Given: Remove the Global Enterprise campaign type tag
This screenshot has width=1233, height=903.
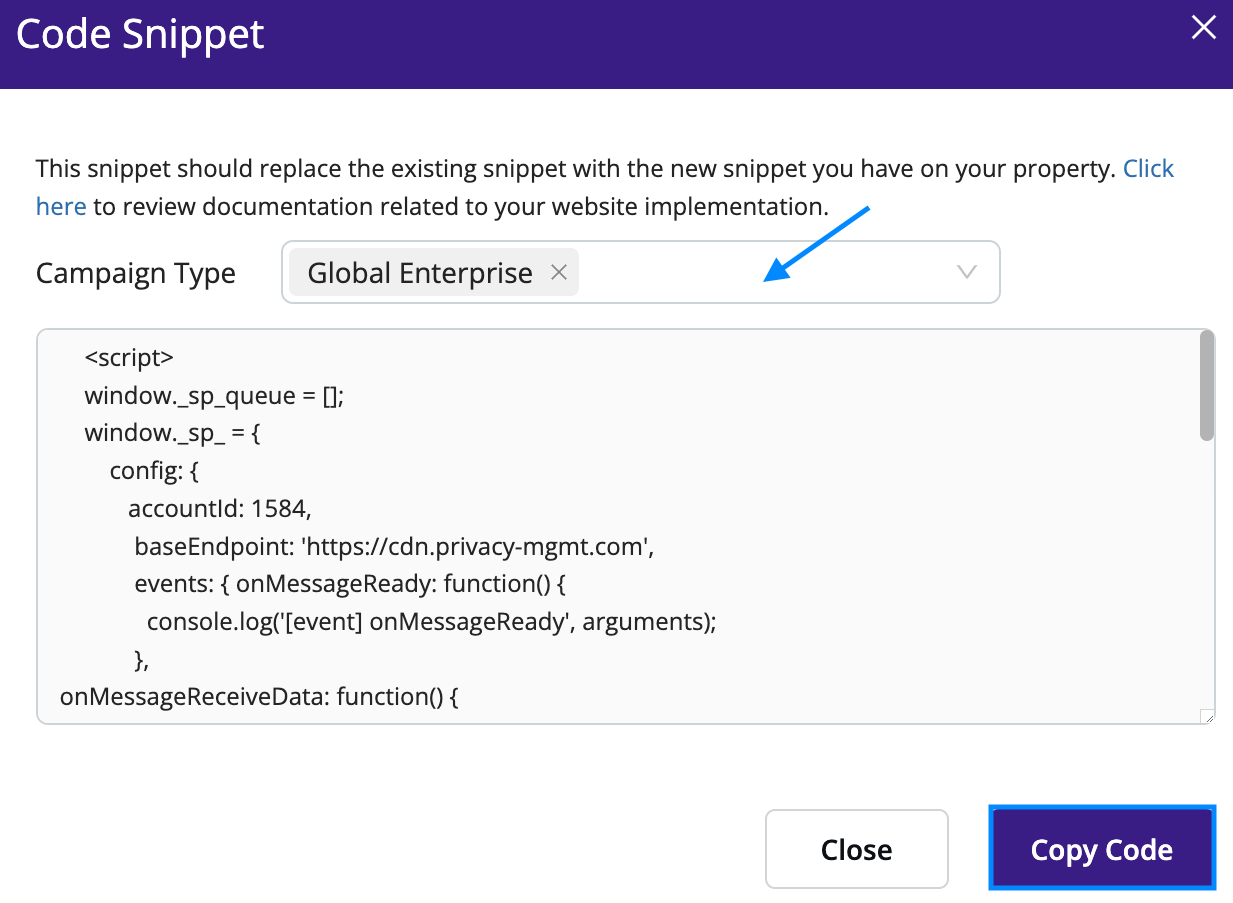Looking at the screenshot, I should click(x=559, y=272).
